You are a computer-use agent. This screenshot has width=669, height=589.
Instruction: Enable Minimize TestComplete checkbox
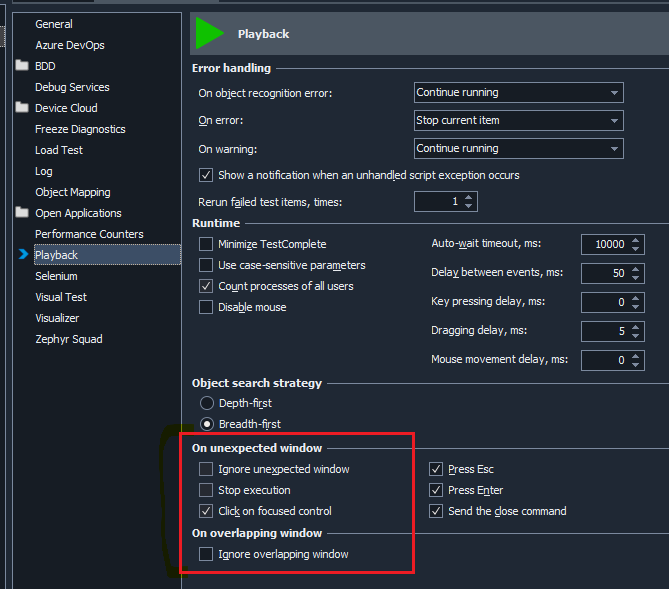pyautogui.click(x=206, y=244)
